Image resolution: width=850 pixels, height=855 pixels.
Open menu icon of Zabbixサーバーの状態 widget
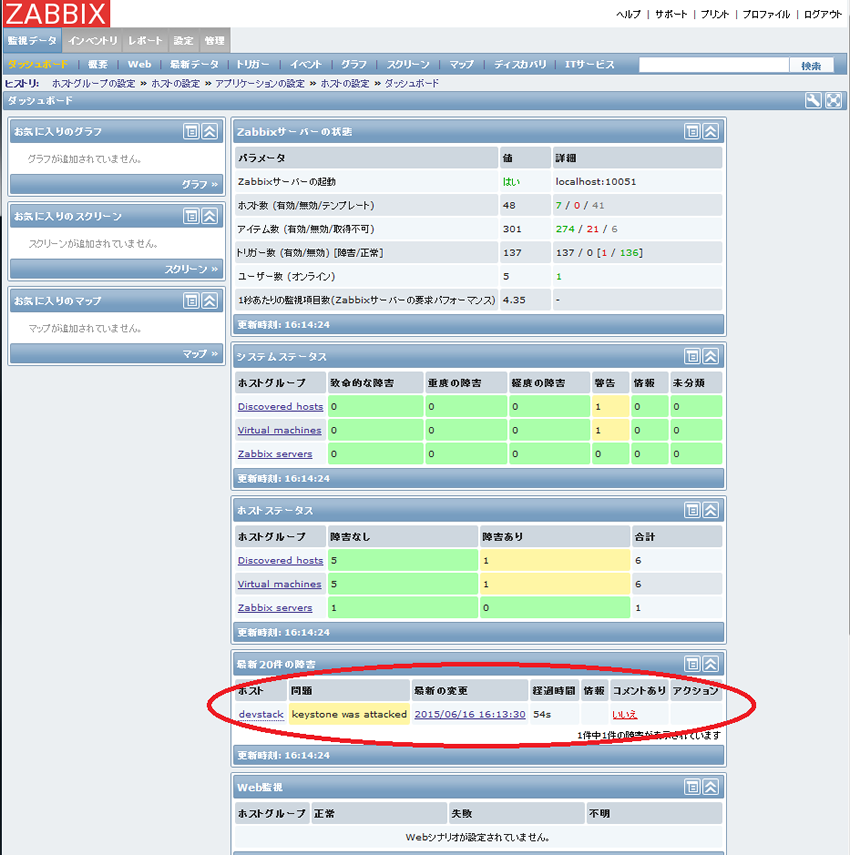pyautogui.click(x=692, y=131)
